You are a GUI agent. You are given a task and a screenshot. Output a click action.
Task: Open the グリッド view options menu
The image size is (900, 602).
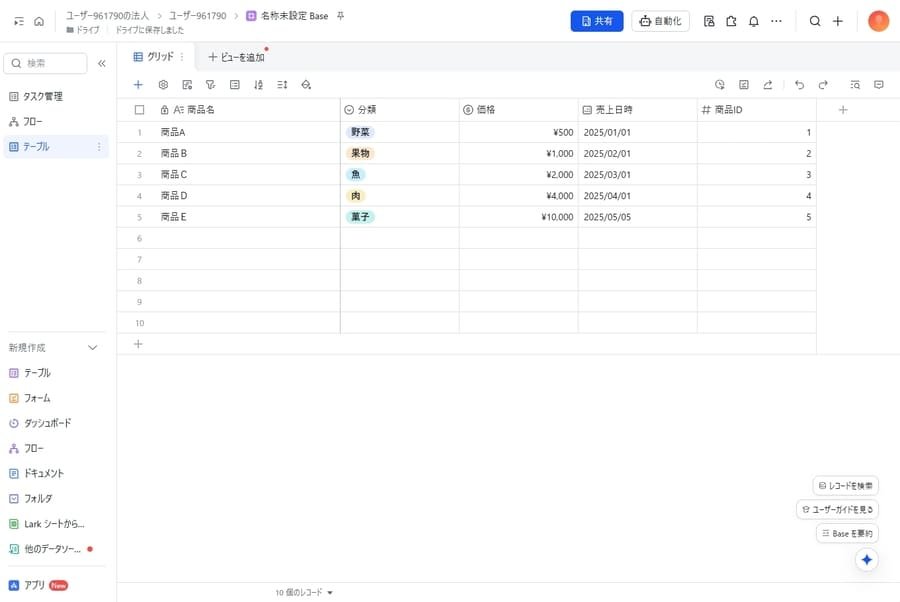pos(181,57)
